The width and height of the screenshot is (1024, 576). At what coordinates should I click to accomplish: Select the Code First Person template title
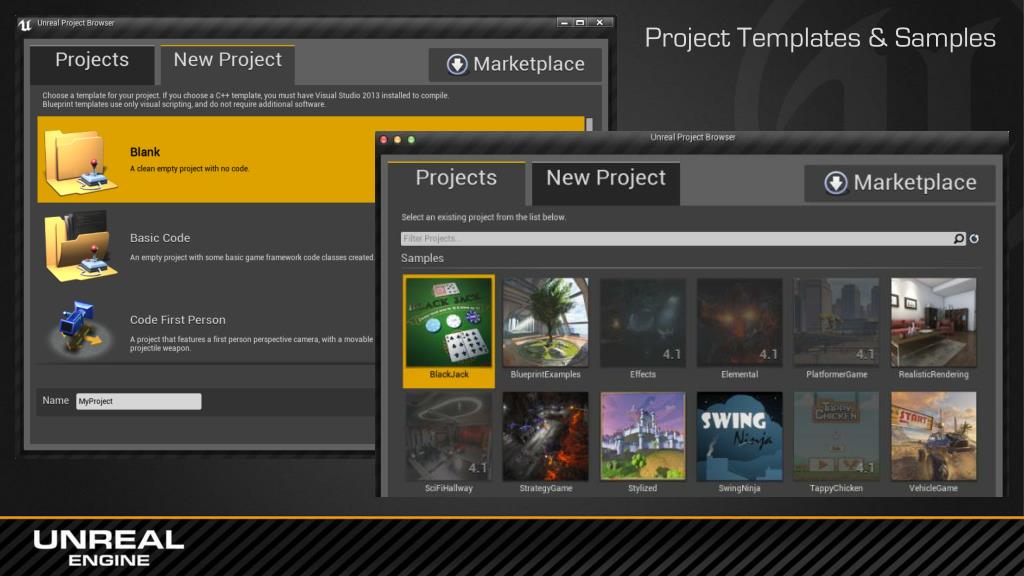(x=178, y=320)
